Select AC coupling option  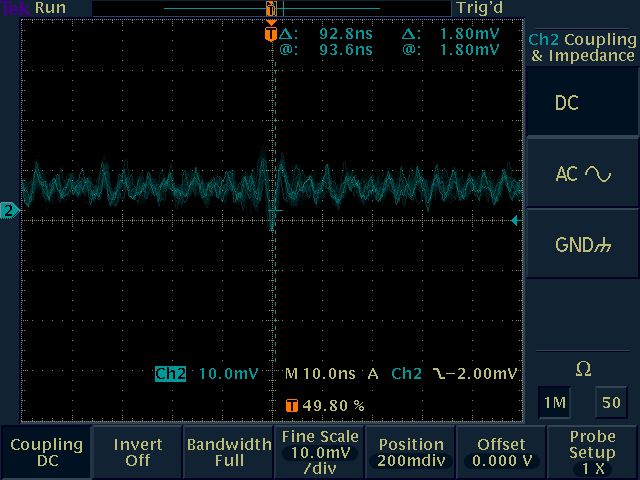(582, 174)
